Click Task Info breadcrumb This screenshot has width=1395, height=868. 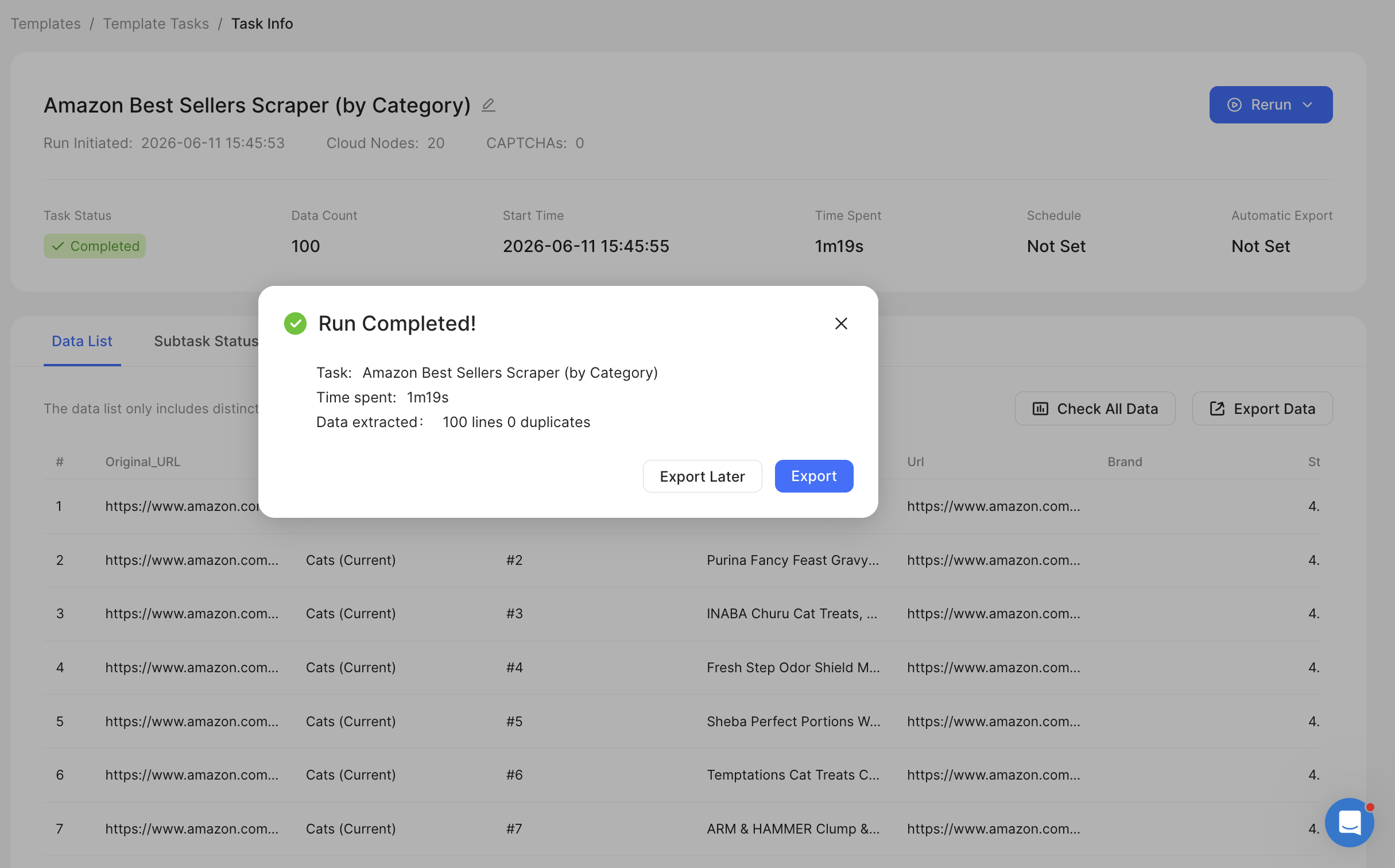(x=262, y=24)
